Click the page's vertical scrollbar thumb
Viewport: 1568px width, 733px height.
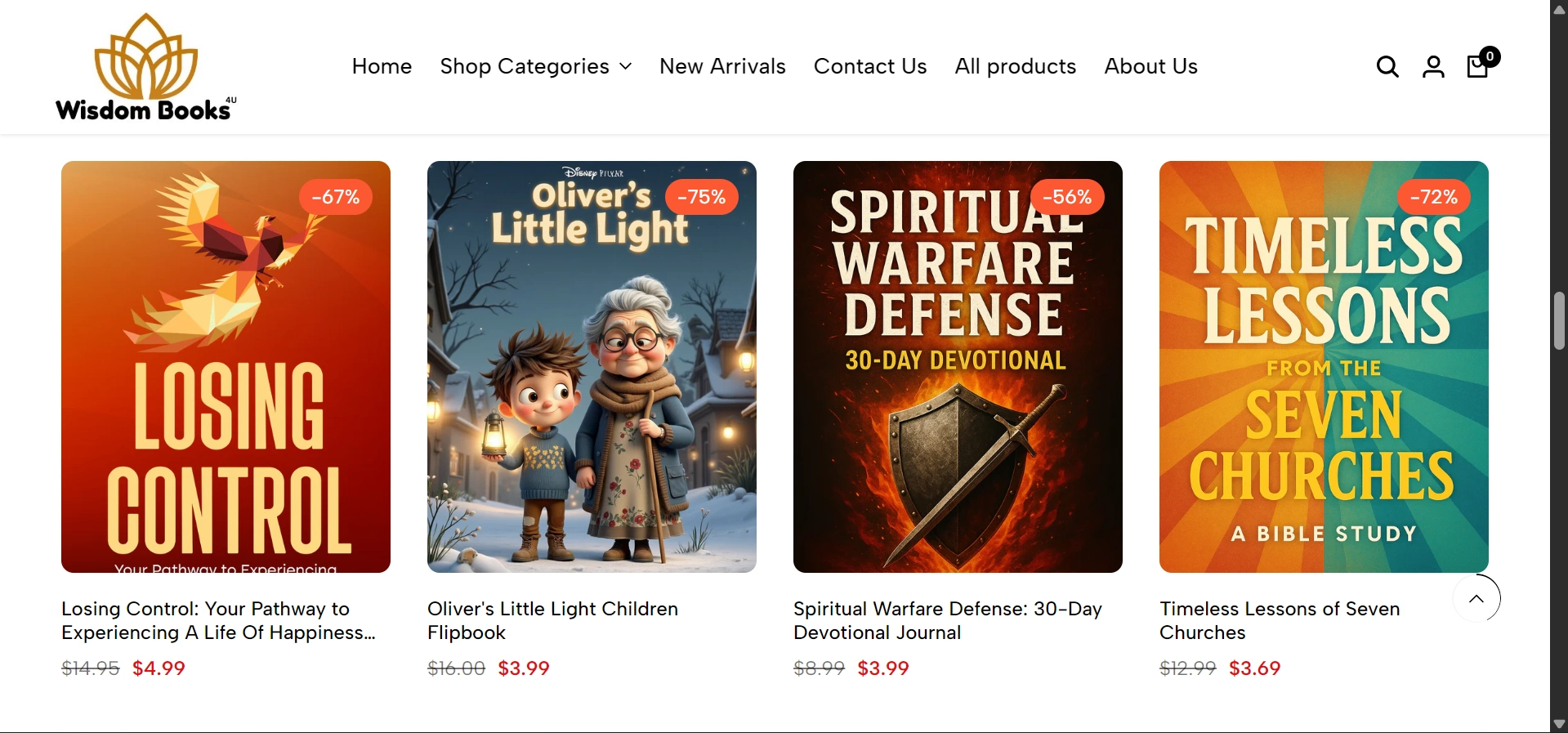pos(1559,321)
